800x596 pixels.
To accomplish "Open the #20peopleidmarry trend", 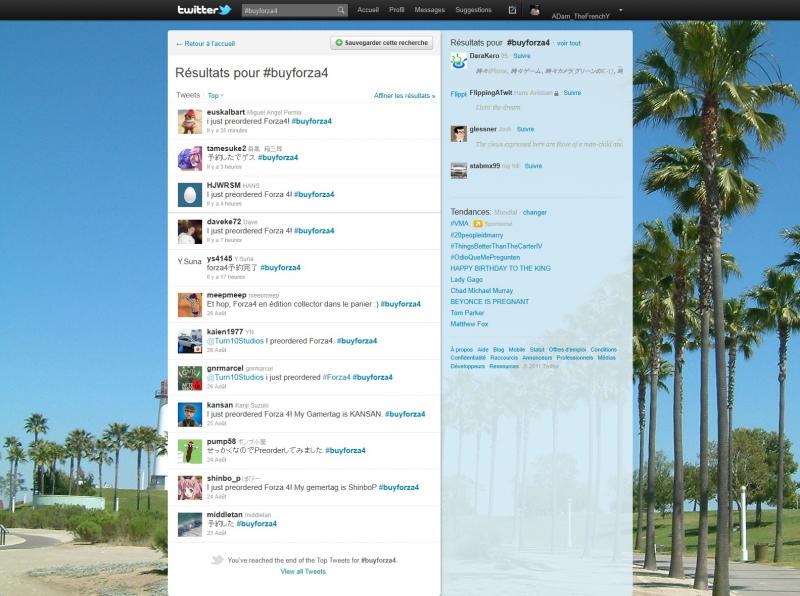I will click(x=477, y=235).
